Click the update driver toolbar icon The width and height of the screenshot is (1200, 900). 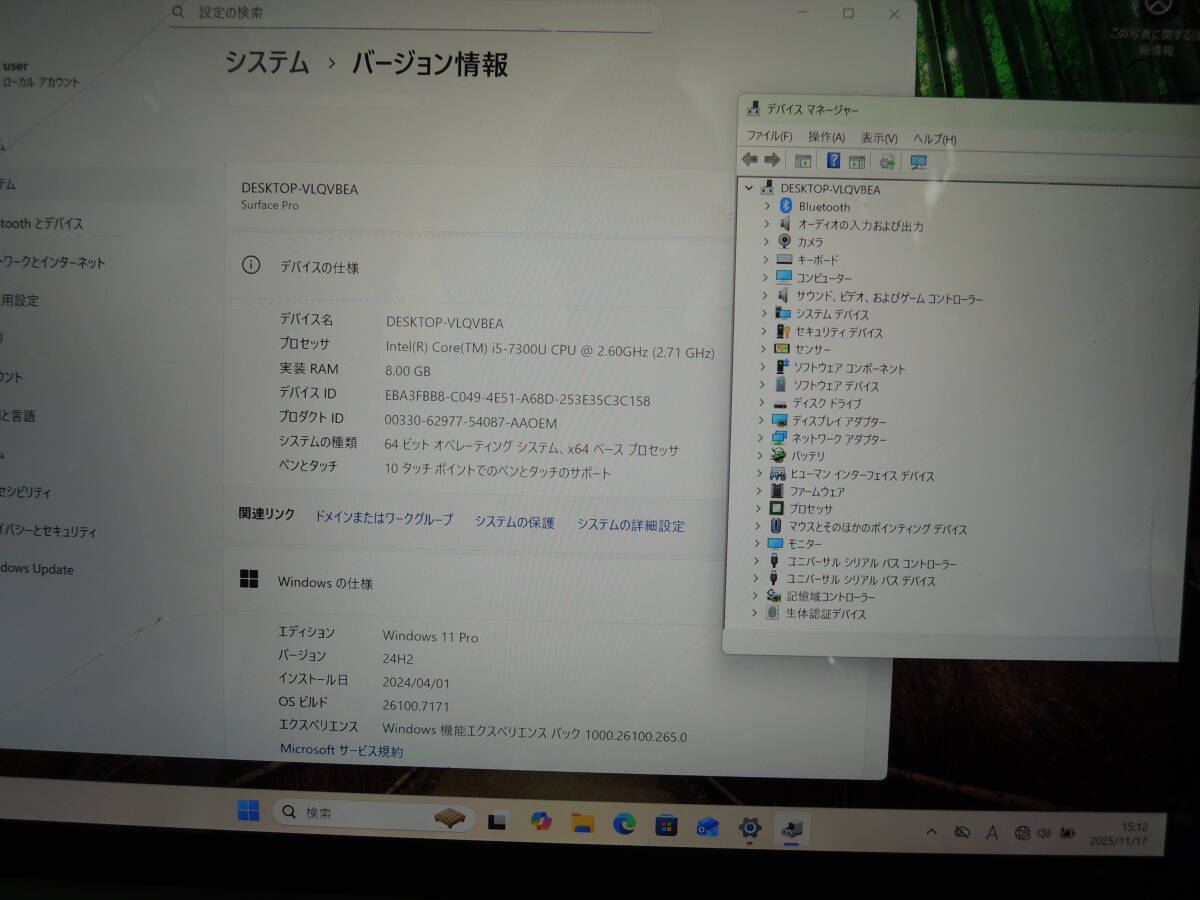click(x=886, y=161)
